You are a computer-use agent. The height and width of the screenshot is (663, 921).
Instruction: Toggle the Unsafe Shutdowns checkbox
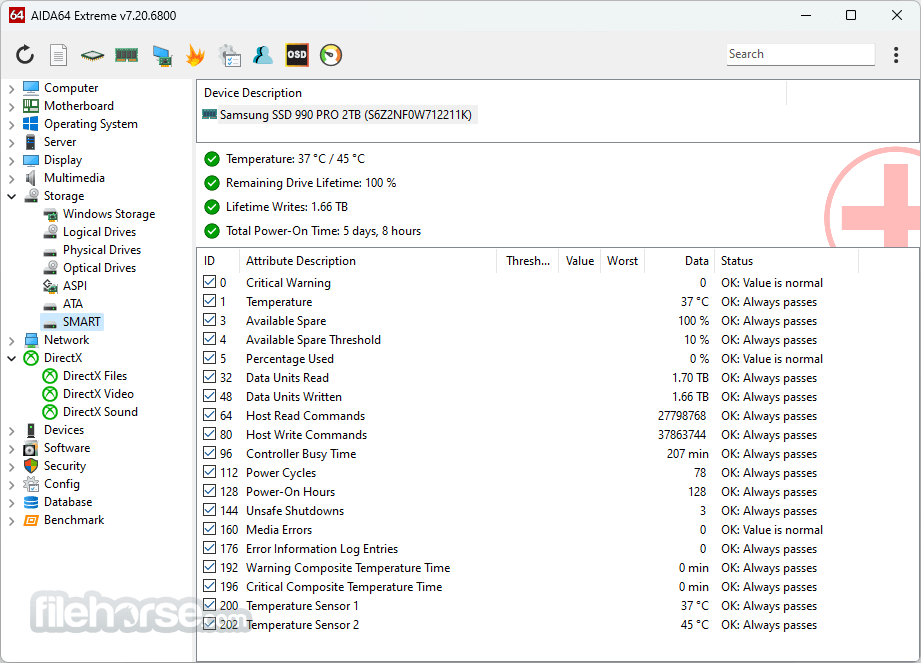coord(210,510)
